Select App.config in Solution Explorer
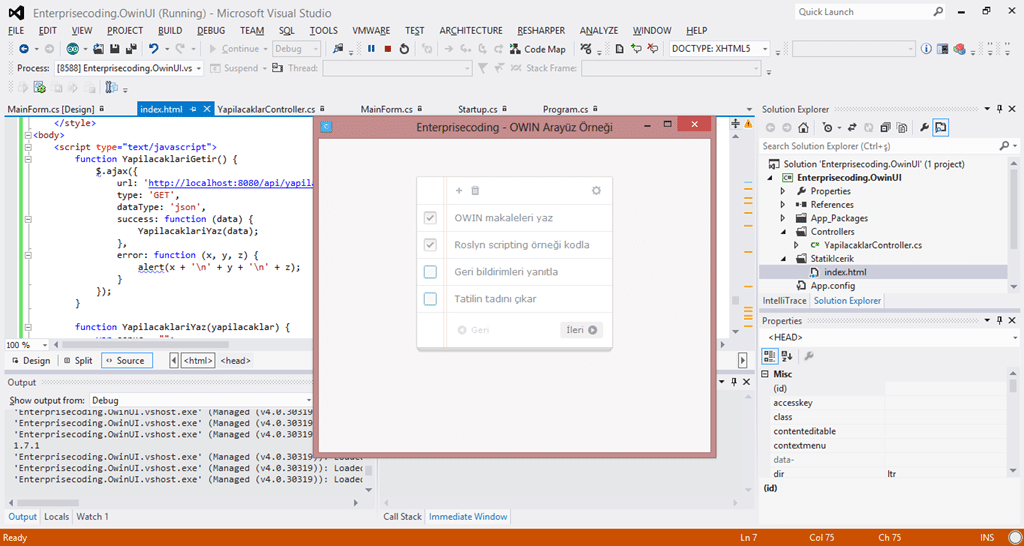The image size is (1024, 546). tap(833, 286)
